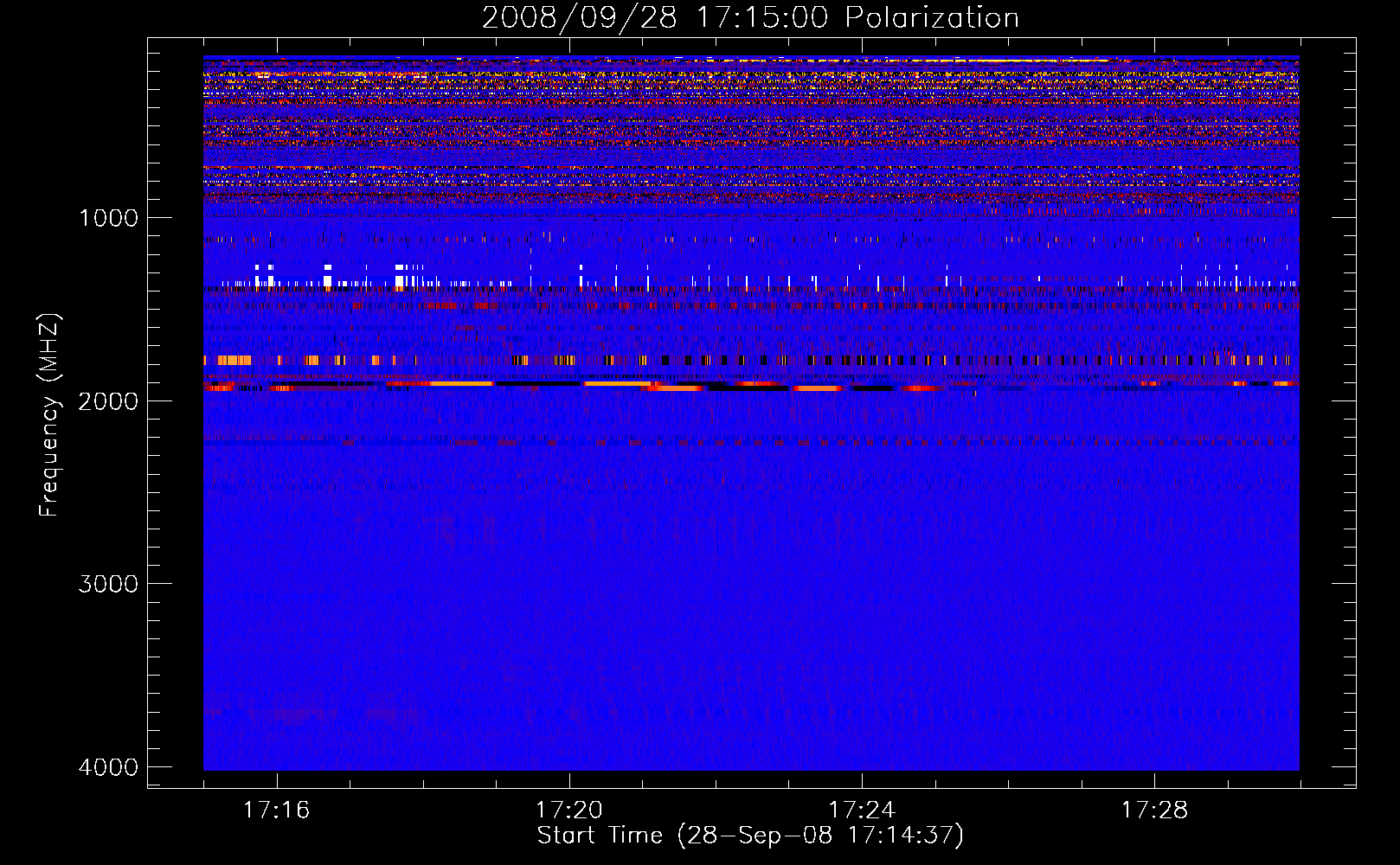Image resolution: width=1400 pixels, height=865 pixels.
Task: Click the '3000' frequency axis label
Action: [x=108, y=584]
